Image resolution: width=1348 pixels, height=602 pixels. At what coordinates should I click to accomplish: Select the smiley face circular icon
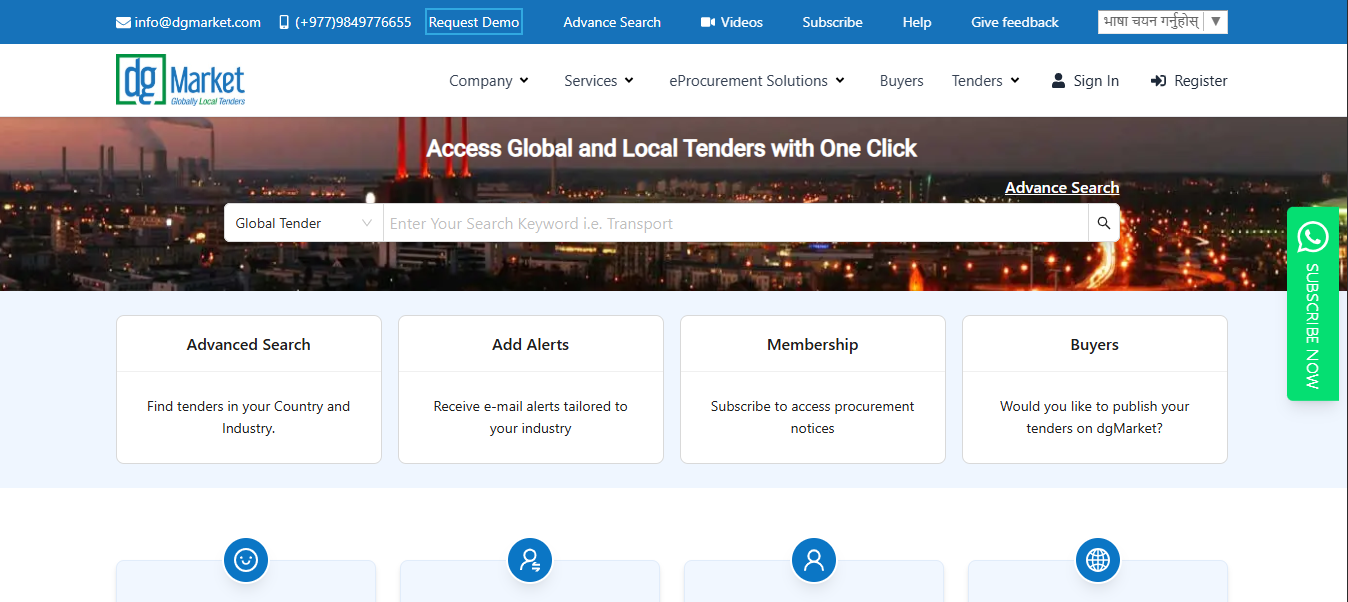coord(246,560)
